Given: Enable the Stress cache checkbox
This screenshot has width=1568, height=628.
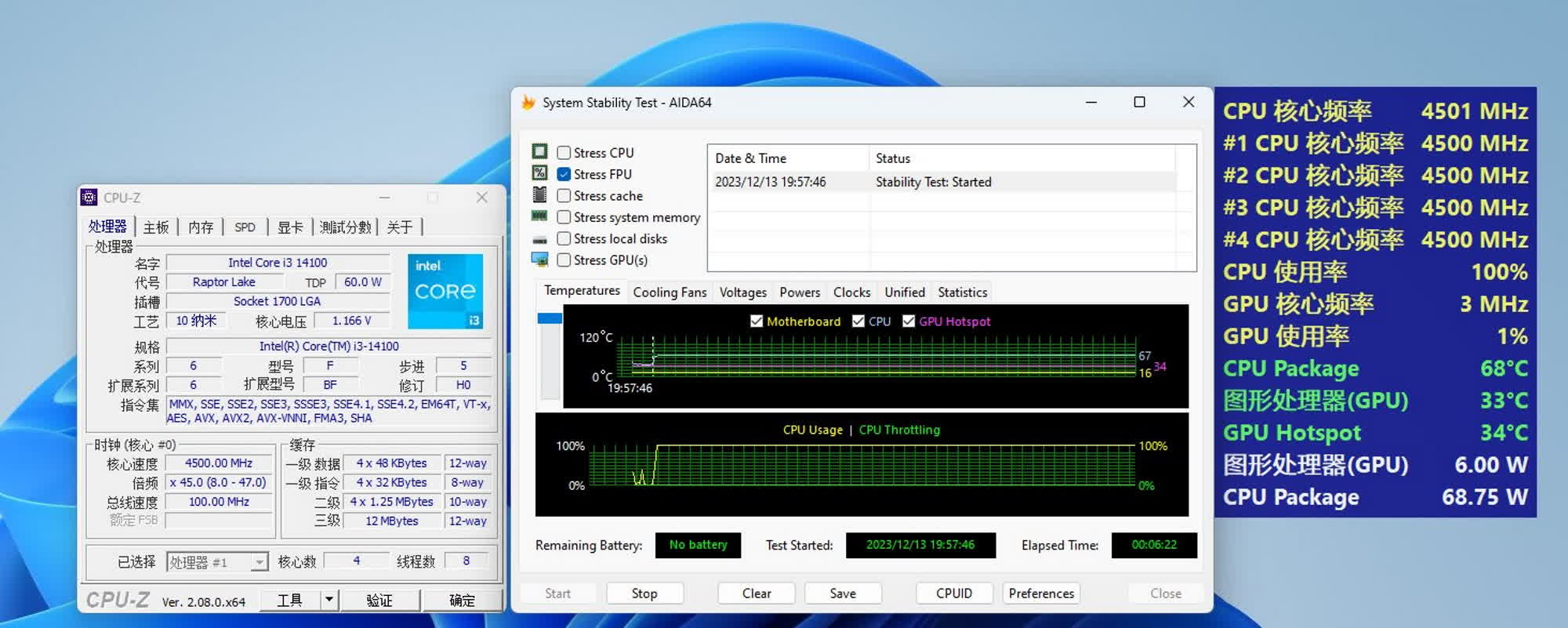Looking at the screenshot, I should (x=564, y=196).
